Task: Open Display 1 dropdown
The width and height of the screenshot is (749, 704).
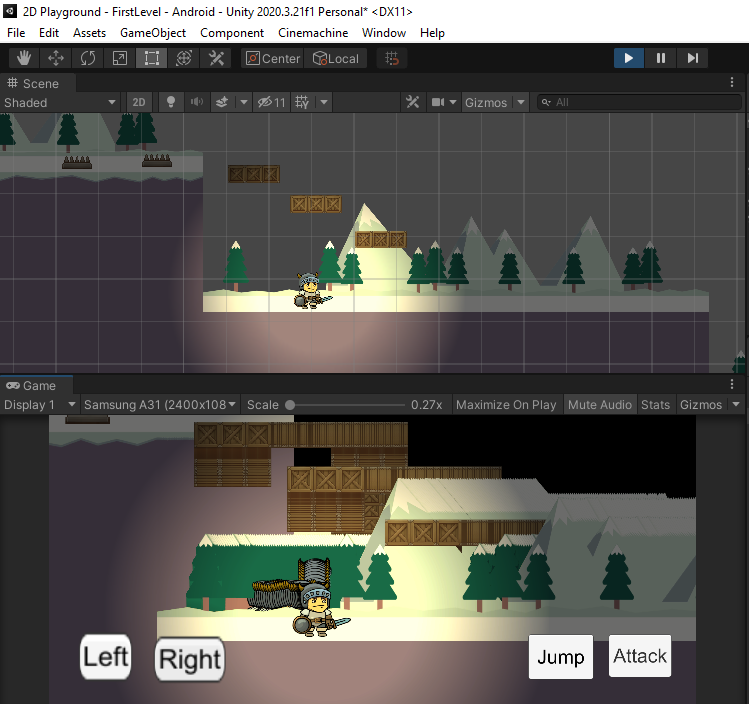Action: (x=39, y=405)
